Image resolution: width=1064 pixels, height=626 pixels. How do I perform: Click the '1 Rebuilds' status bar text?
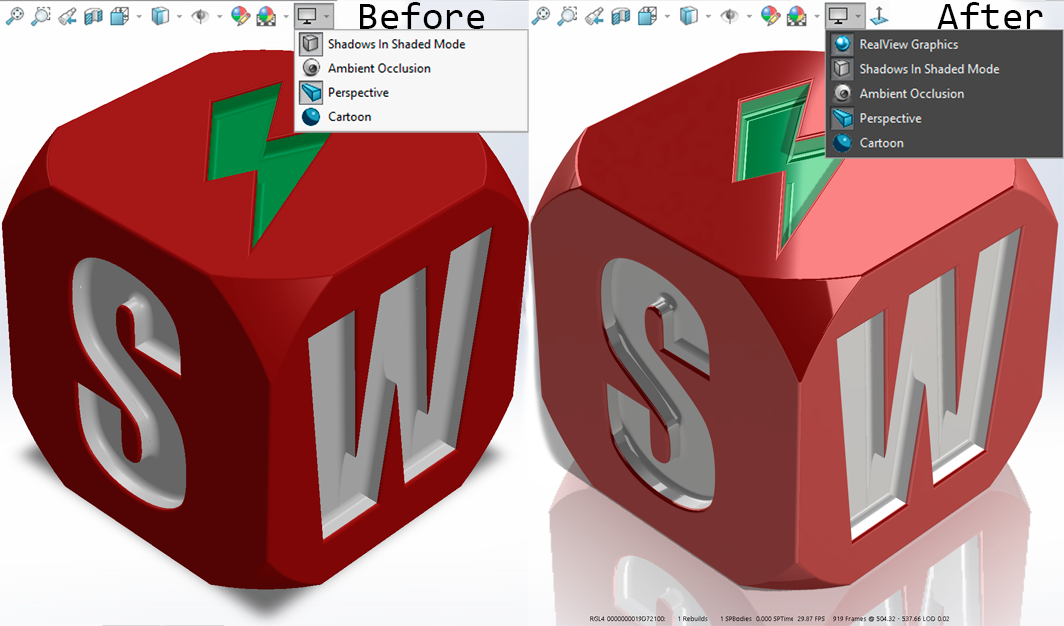(x=692, y=619)
